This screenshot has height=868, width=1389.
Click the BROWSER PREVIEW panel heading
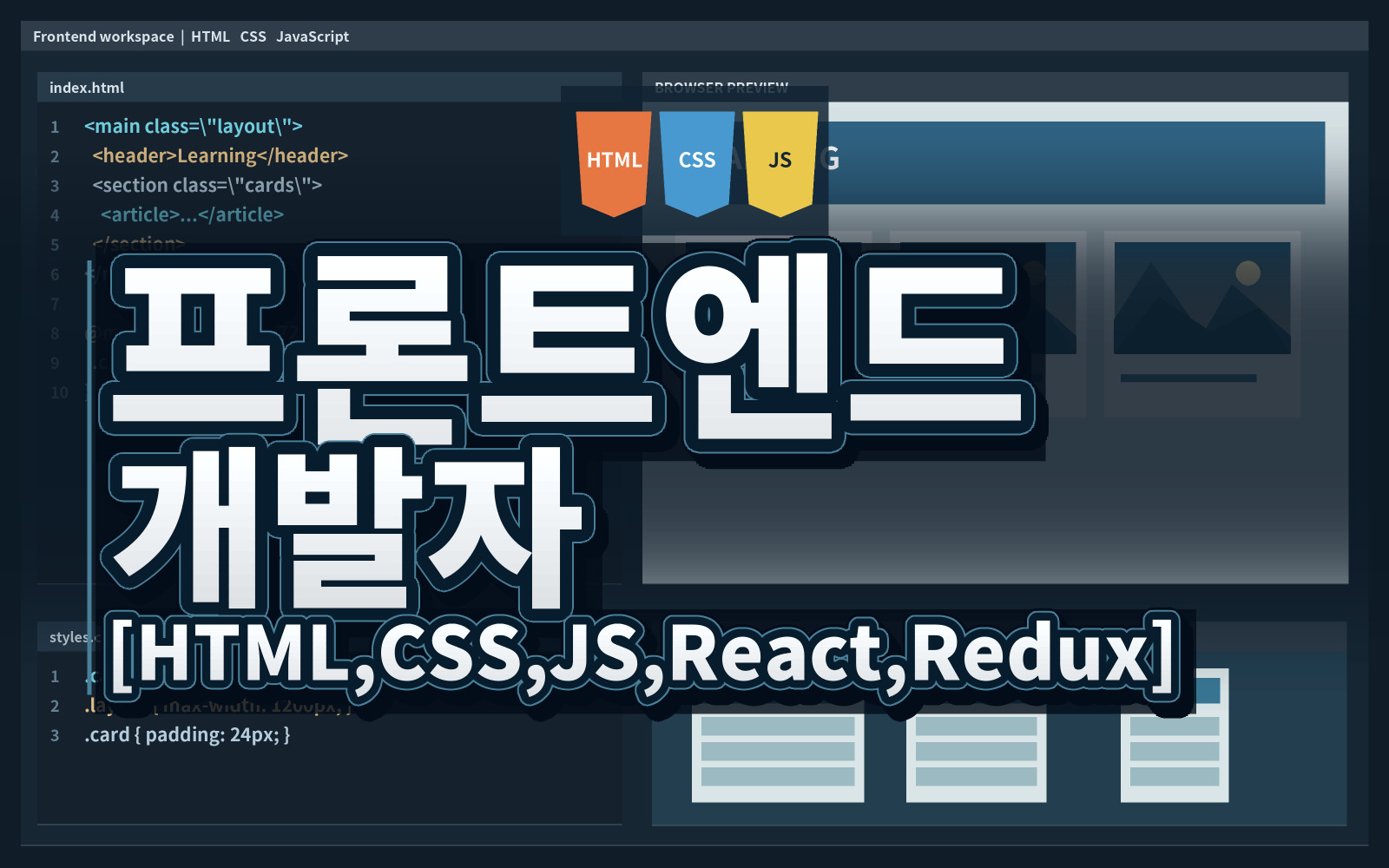tap(721, 87)
